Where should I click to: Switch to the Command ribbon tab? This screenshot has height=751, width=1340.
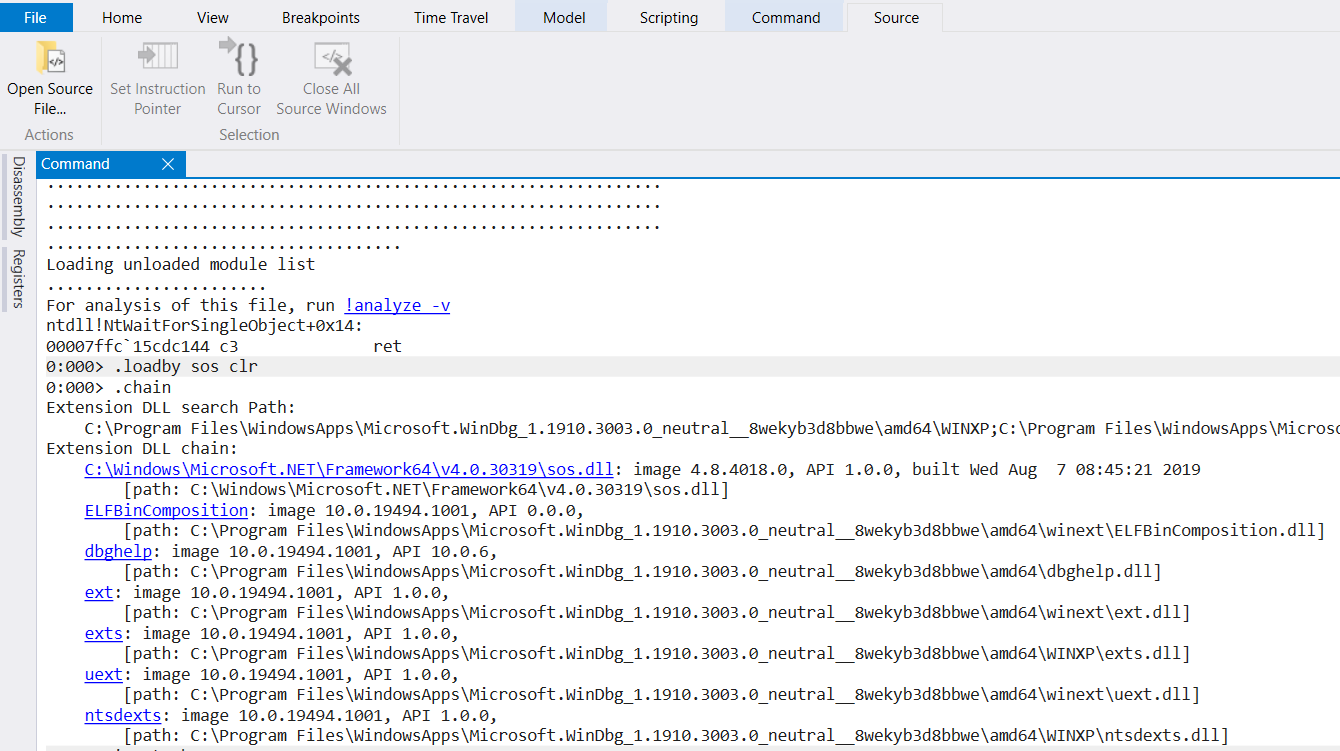point(785,17)
